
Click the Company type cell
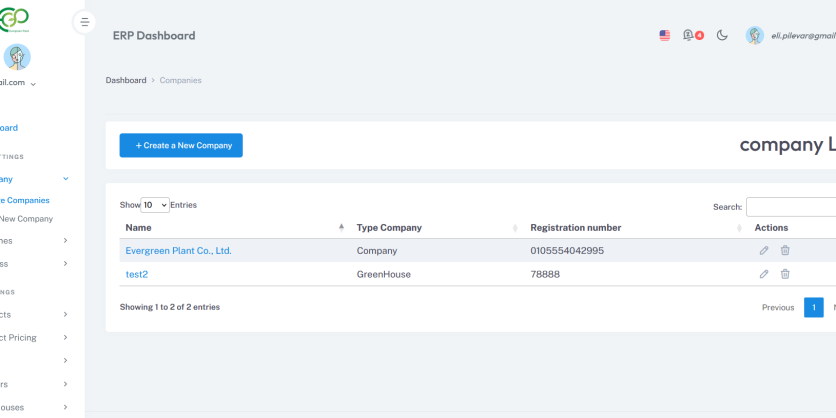(376, 251)
